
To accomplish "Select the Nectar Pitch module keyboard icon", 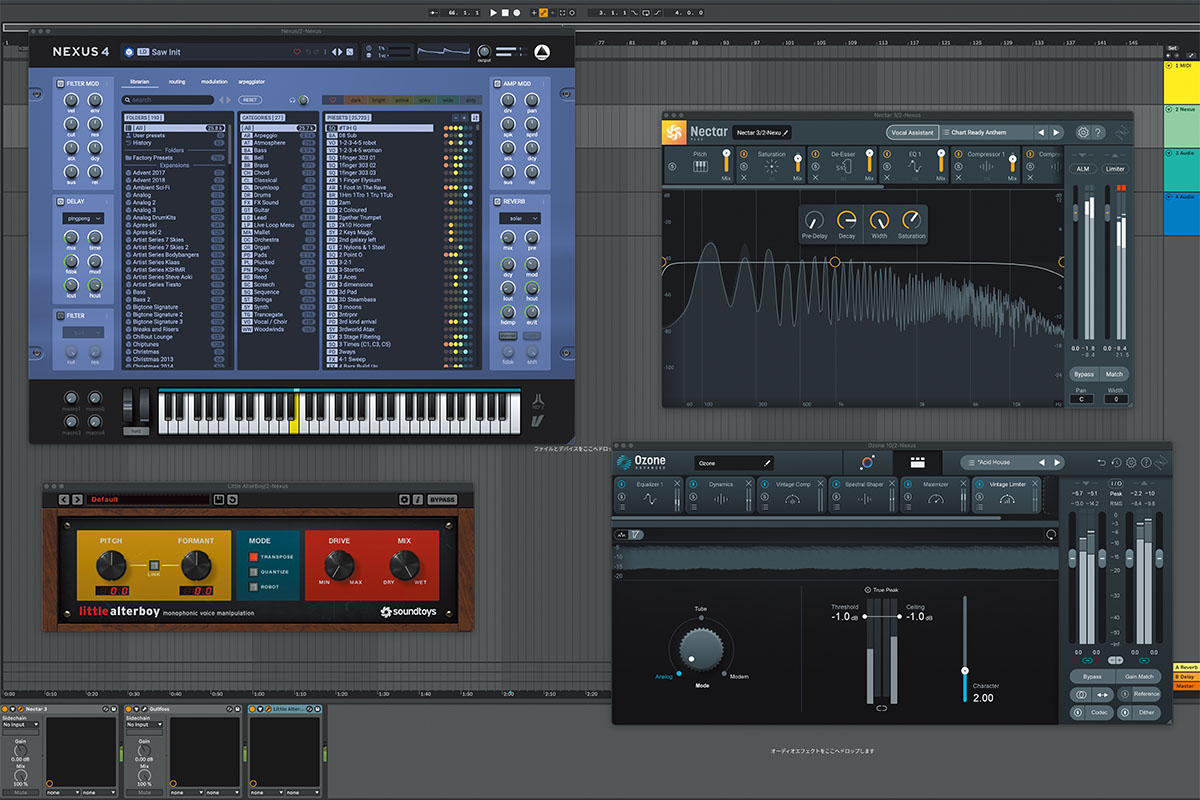I will click(x=699, y=166).
